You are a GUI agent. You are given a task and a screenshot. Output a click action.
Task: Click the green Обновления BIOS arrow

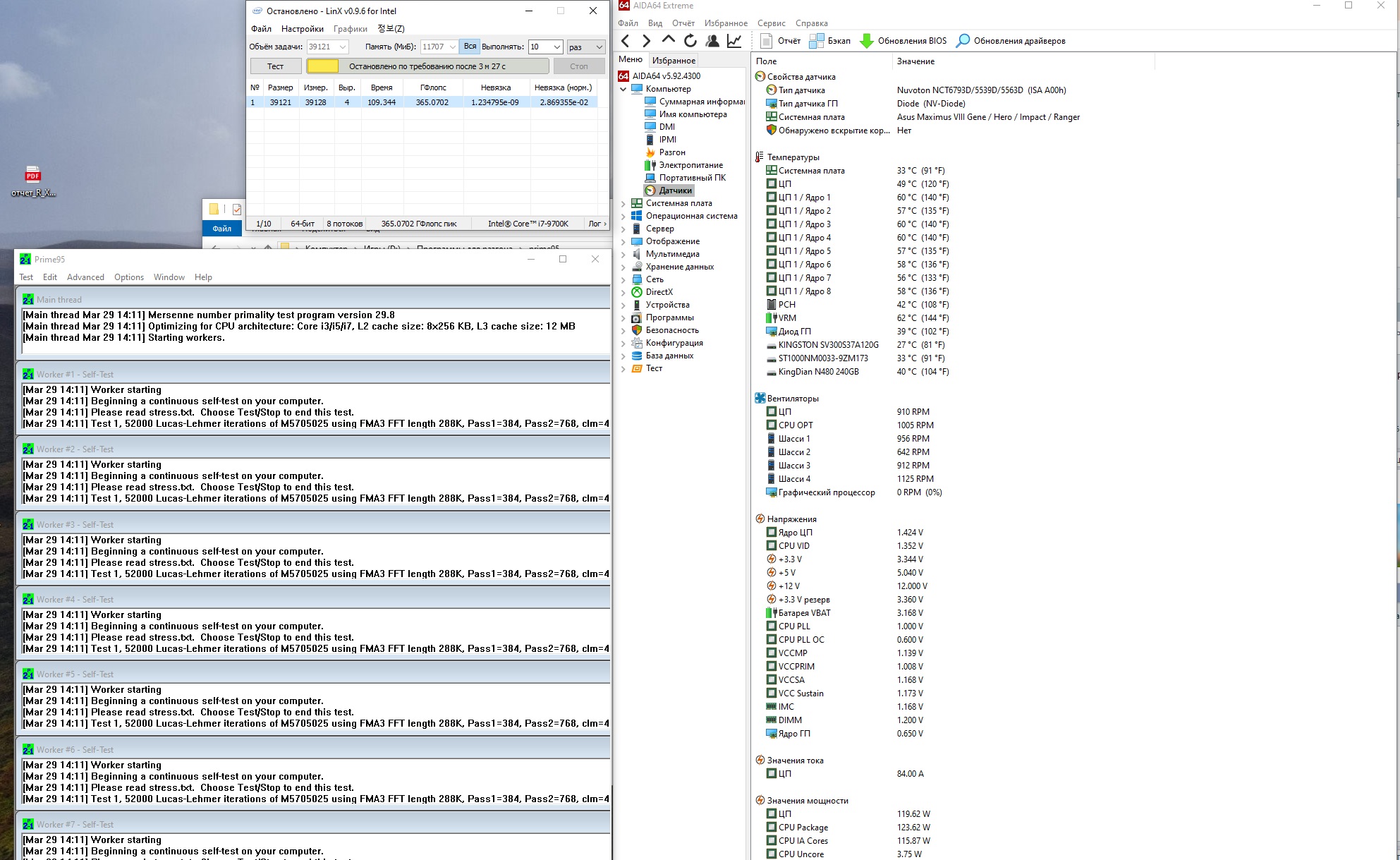[x=867, y=41]
